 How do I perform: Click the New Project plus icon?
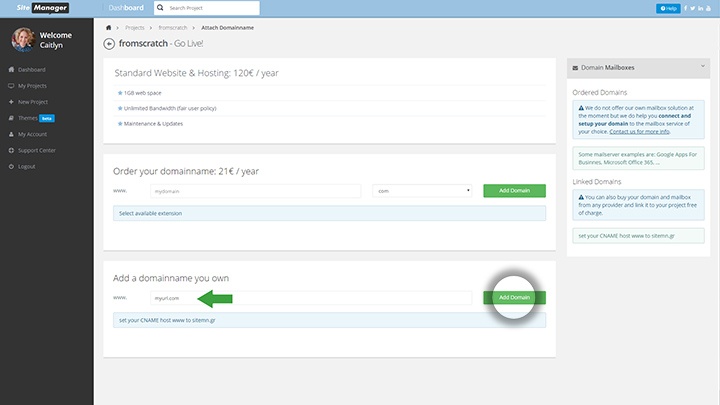pos(11,101)
